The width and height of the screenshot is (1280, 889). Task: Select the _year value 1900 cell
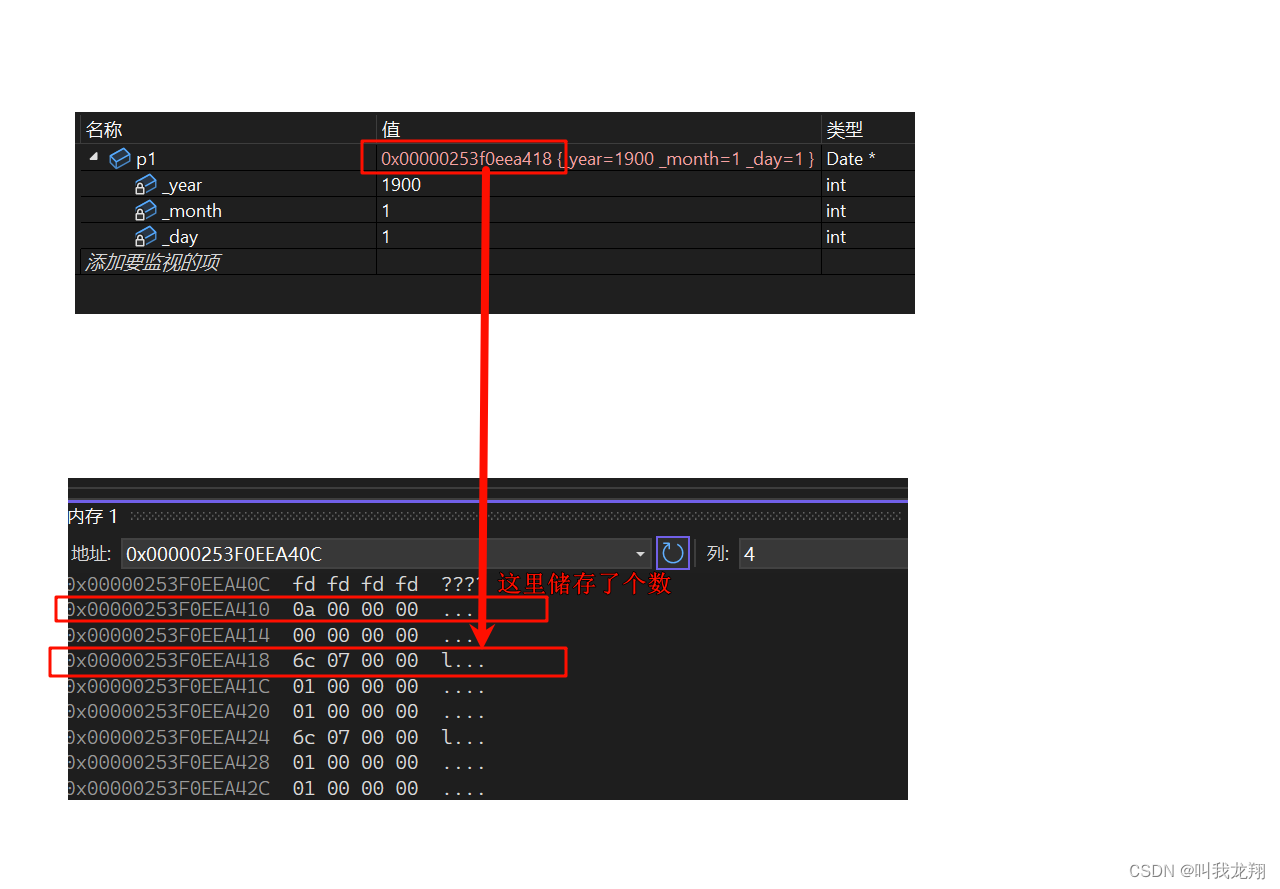599,185
